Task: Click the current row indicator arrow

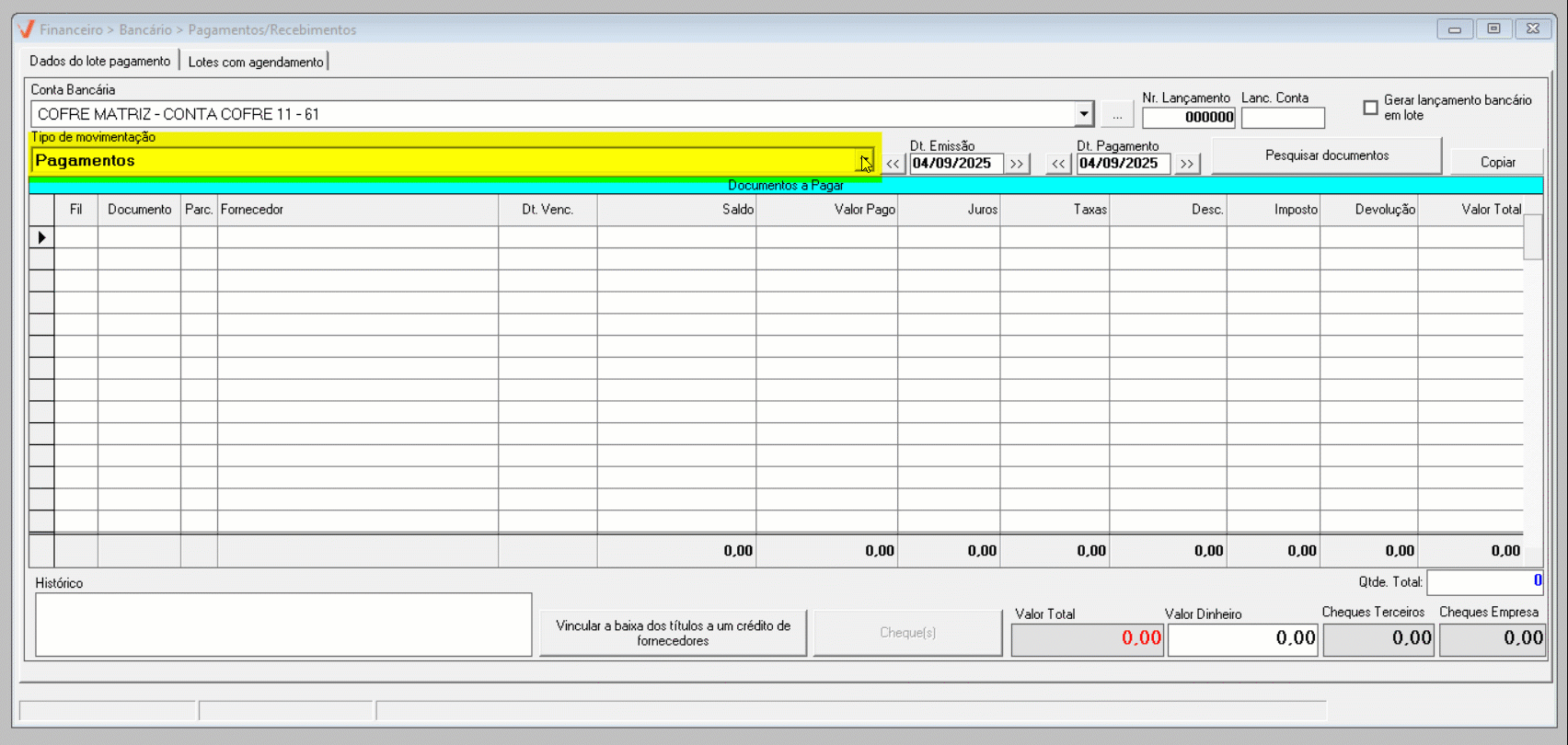Action: tap(41, 237)
